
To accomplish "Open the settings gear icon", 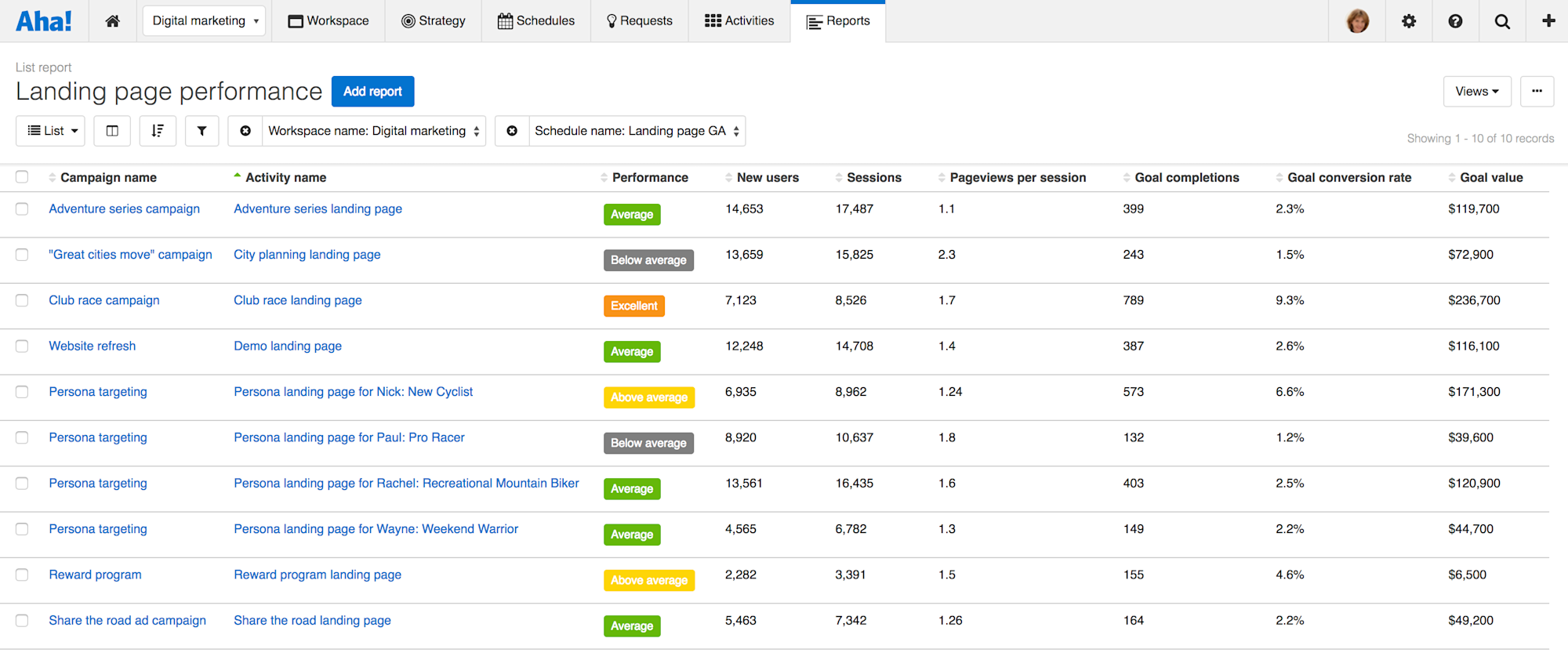I will click(x=1409, y=21).
